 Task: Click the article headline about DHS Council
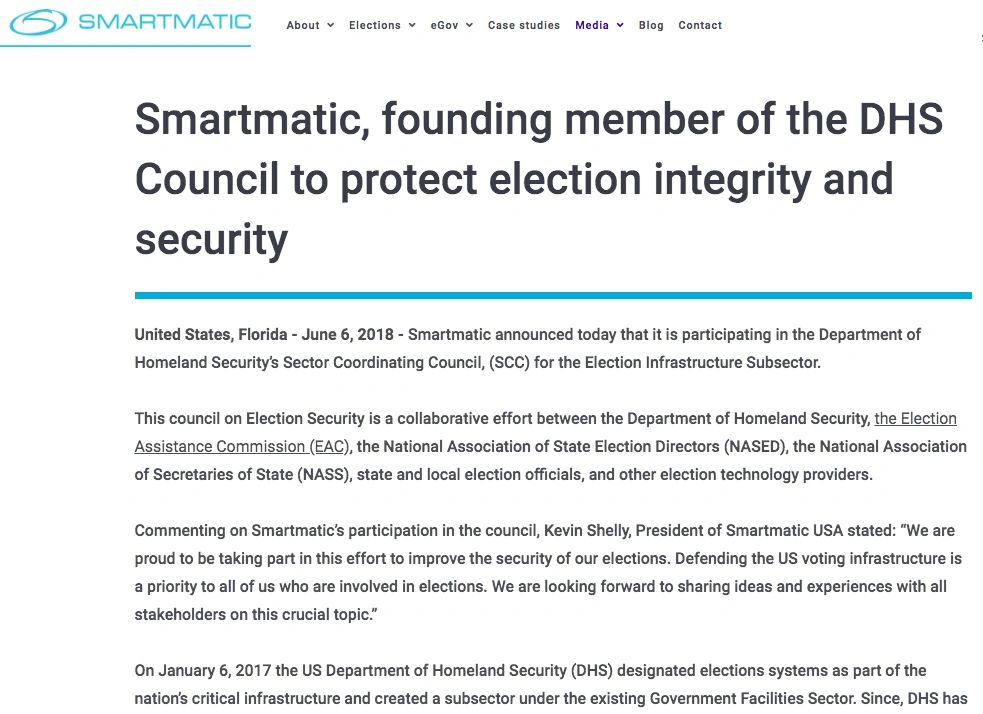[539, 180]
